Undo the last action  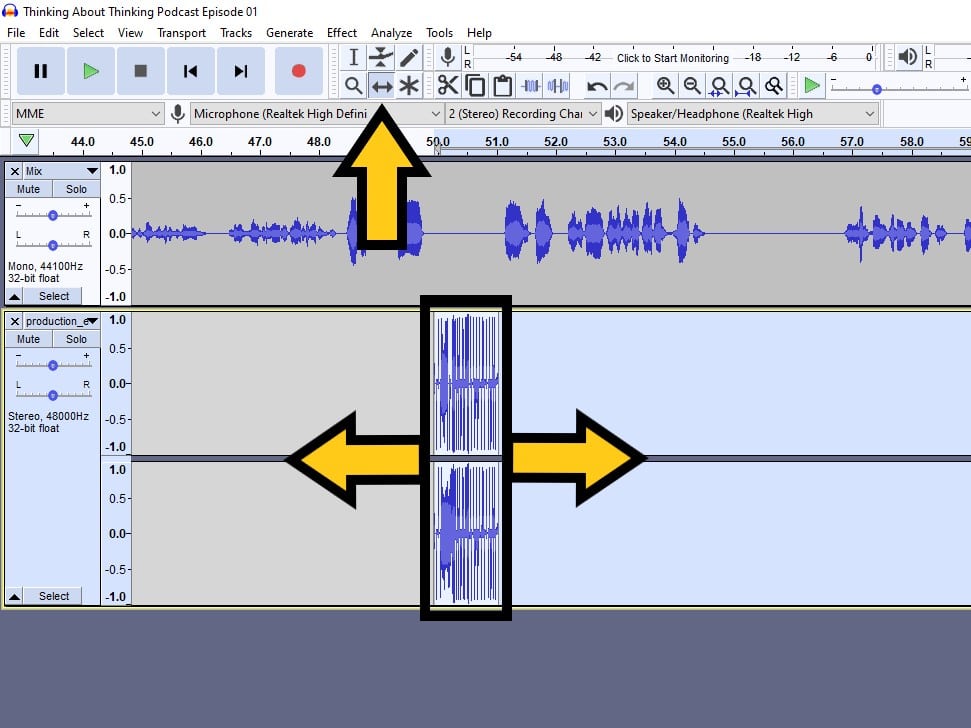[x=597, y=85]
